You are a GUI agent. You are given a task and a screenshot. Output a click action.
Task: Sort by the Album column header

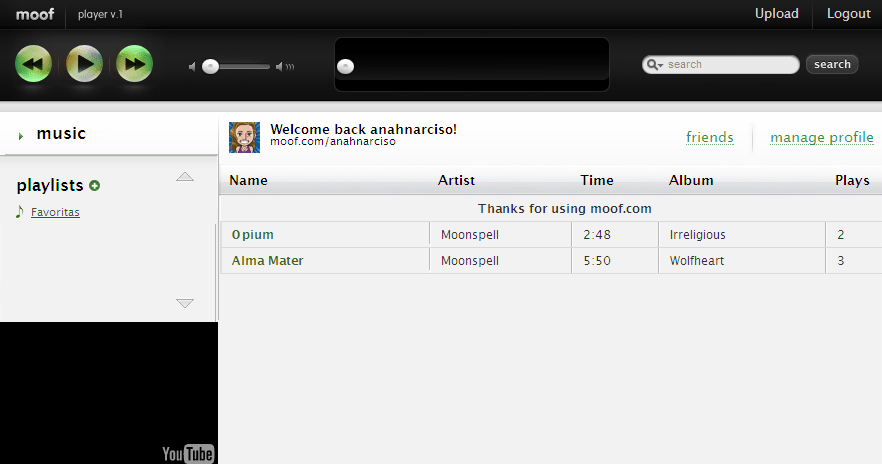pyautogui.click(x=691, y=181)
